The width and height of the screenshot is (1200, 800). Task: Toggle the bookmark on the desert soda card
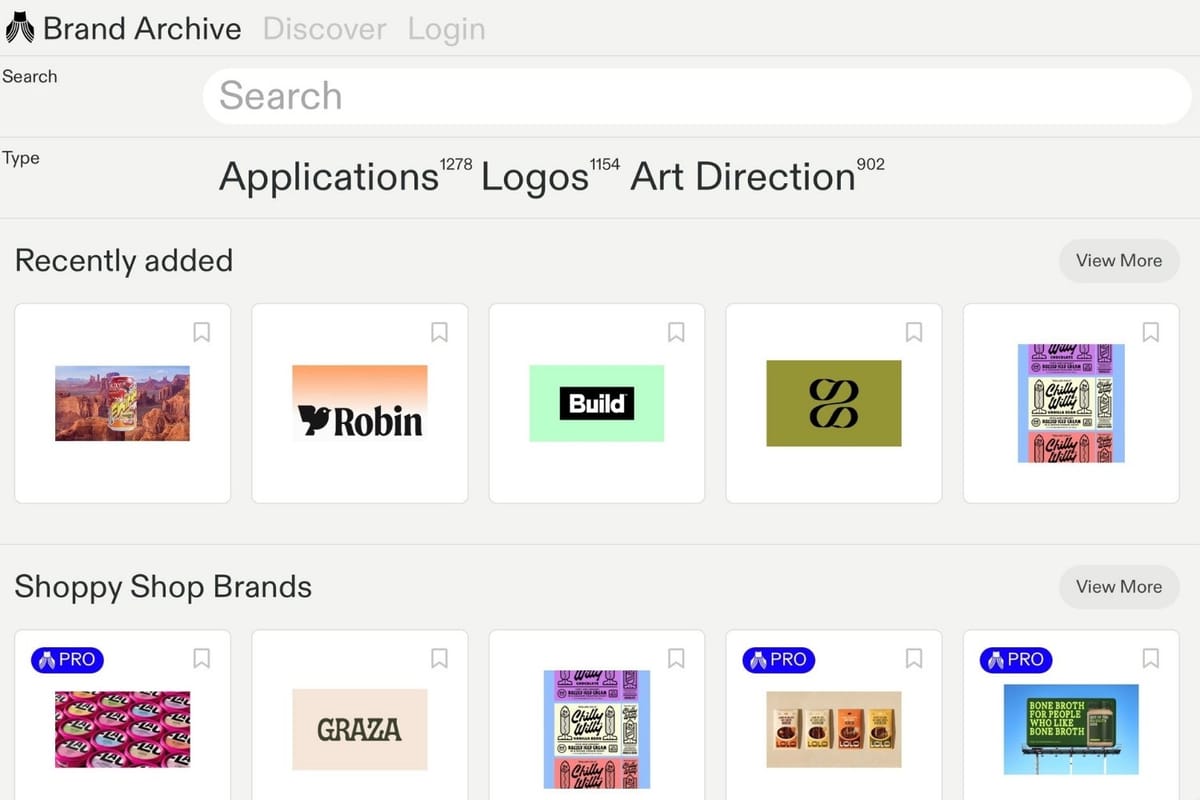coord(202,331)
